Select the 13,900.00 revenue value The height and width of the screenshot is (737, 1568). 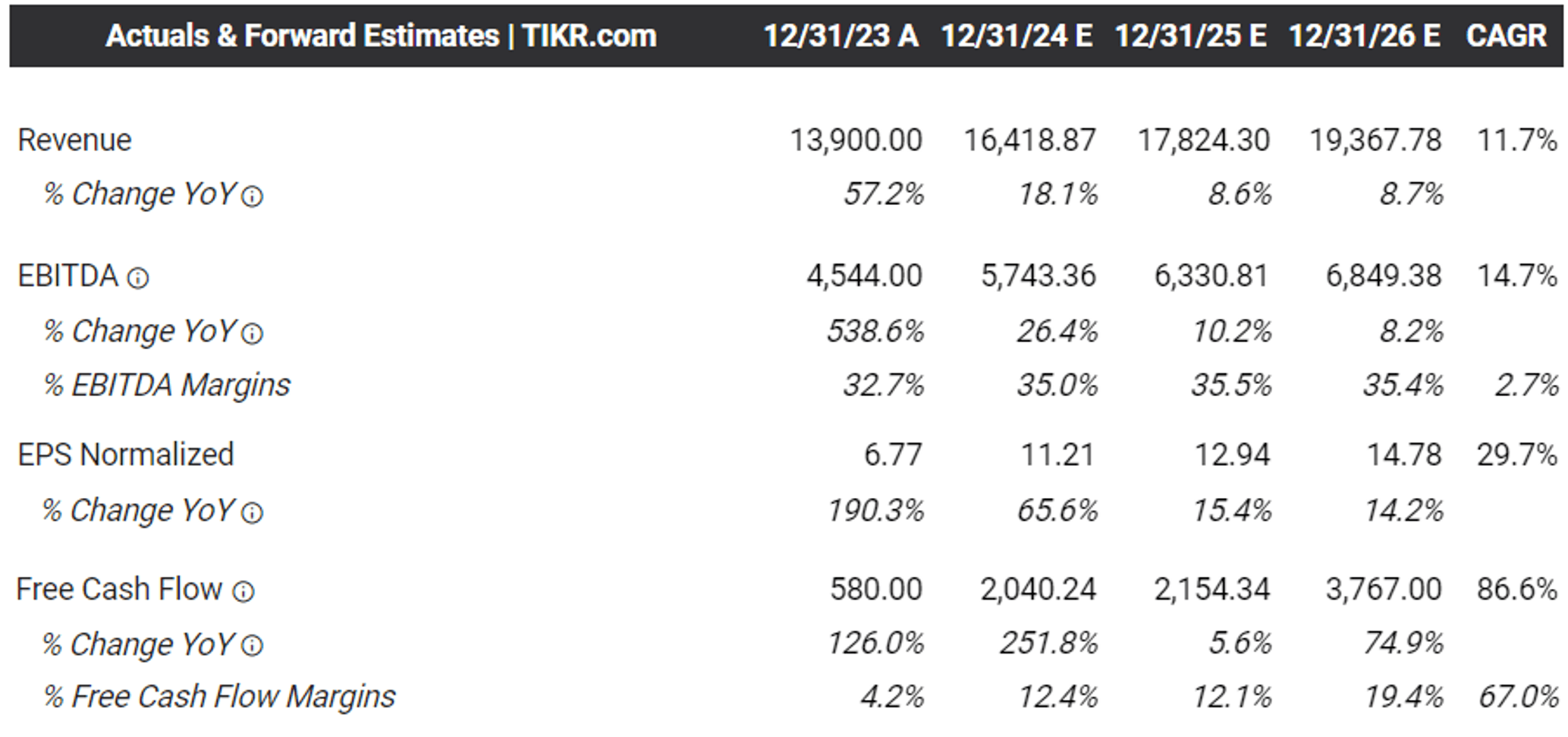pos(856,140)
